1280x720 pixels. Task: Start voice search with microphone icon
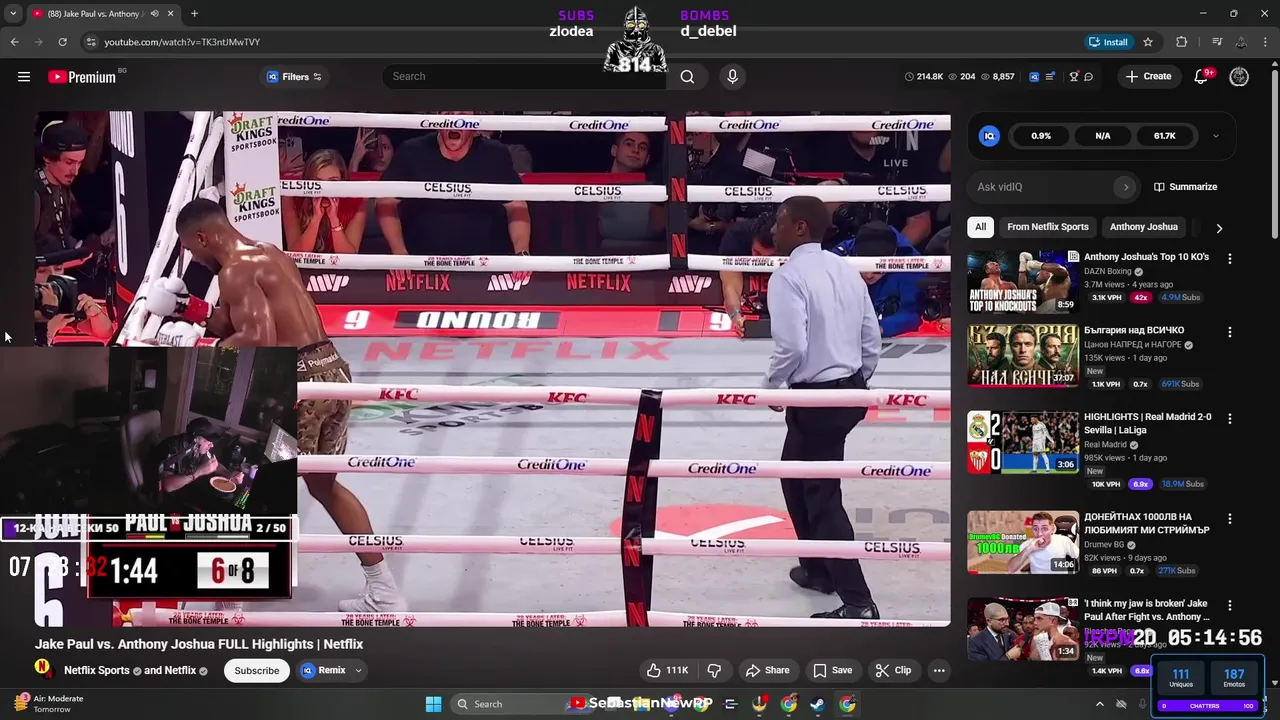point(733,76)
